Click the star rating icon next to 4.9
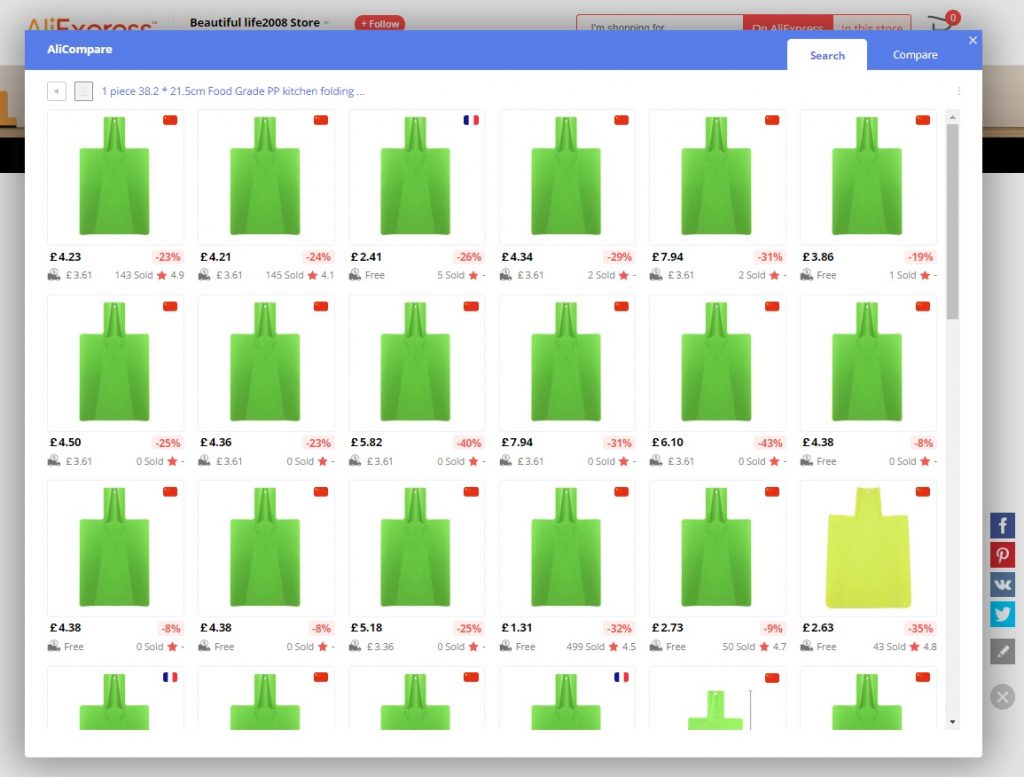This screenshot has height=777, width=1024. tap(162, 275)
